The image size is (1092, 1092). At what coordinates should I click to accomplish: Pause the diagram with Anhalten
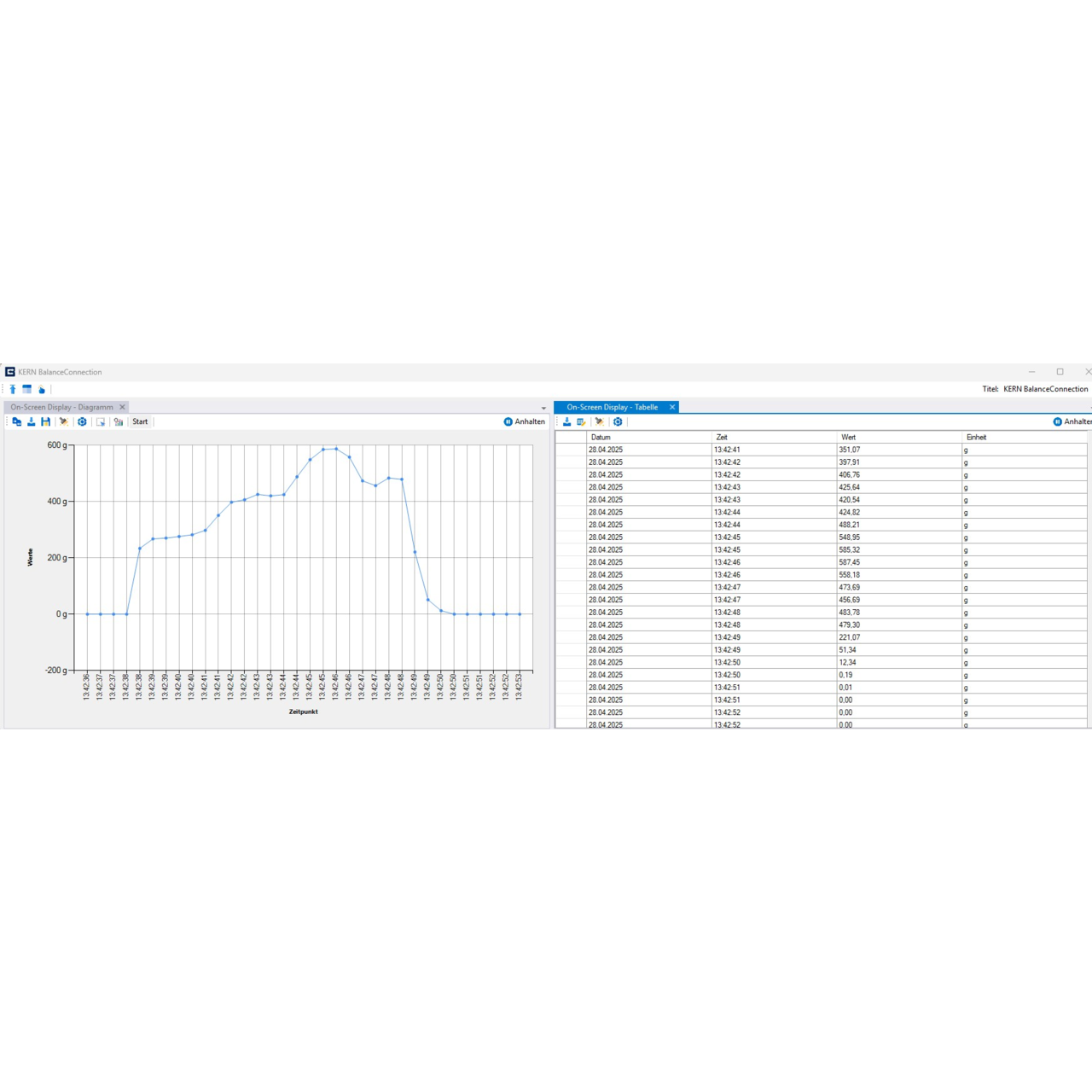(x=524, y=421)
